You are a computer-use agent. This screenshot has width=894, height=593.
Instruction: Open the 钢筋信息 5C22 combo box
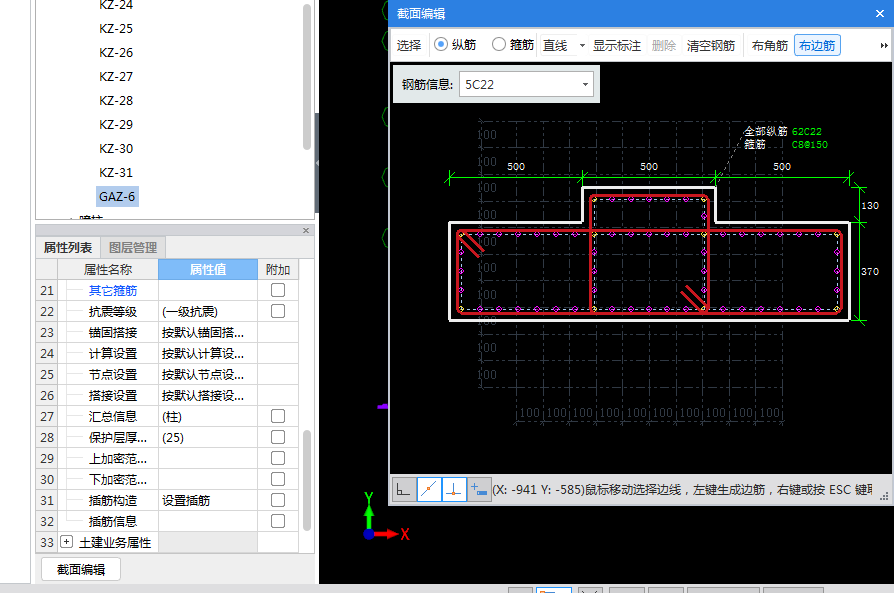pos(526,84)
